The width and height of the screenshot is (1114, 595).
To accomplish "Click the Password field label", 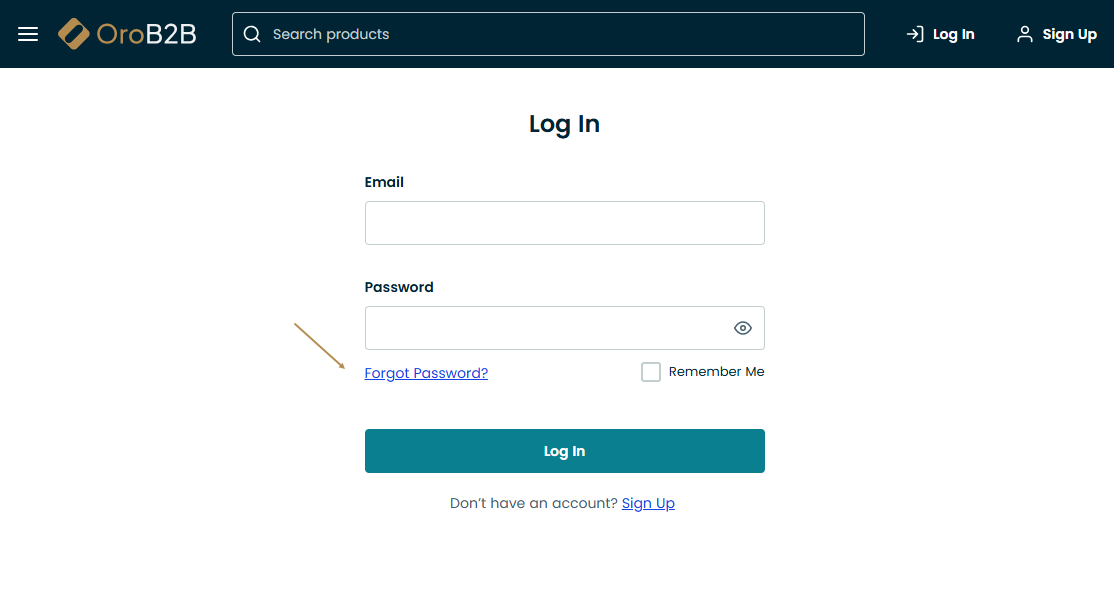I will (x=399, y=287).
